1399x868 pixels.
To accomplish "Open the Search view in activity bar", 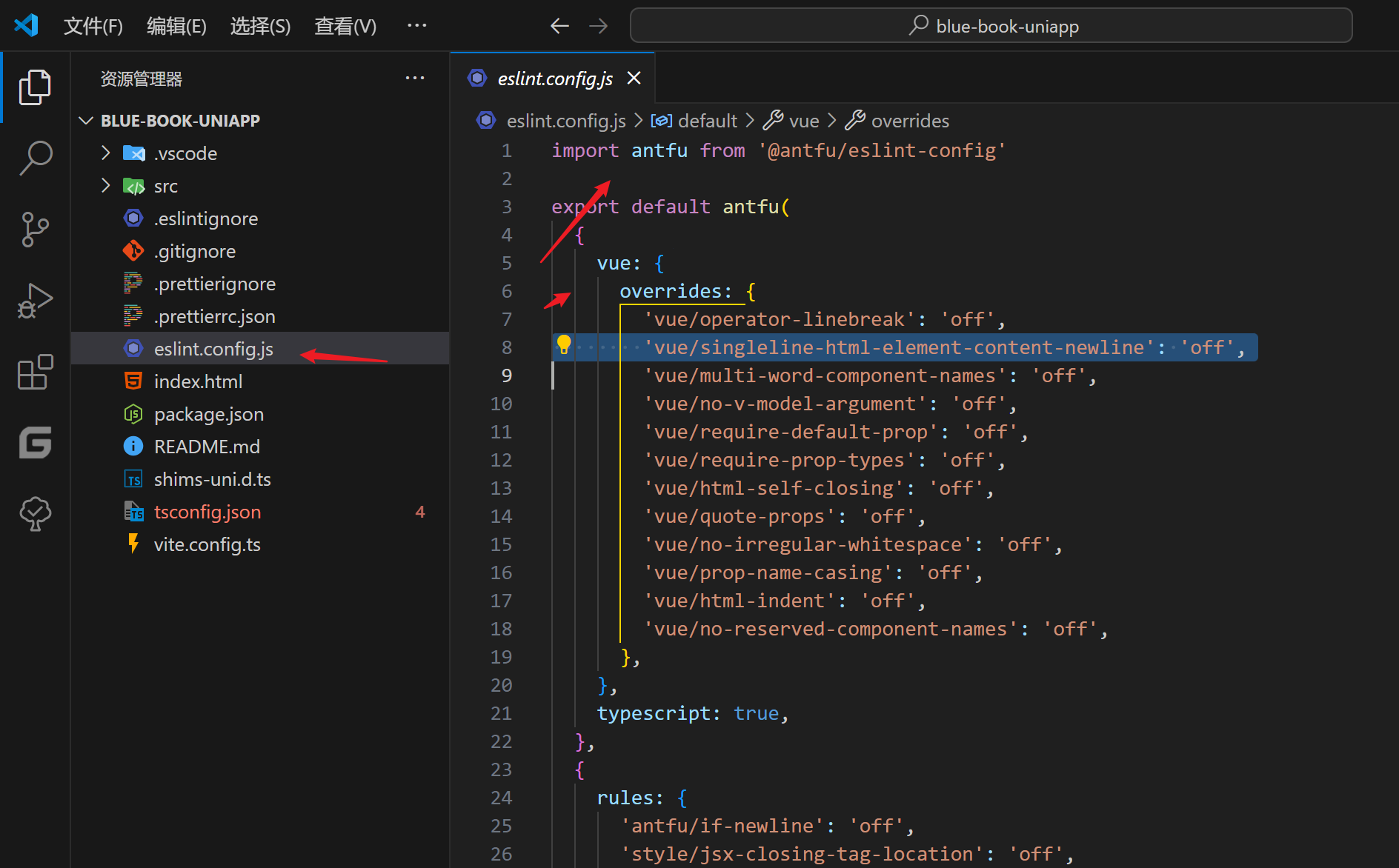I will coord(35,158).
